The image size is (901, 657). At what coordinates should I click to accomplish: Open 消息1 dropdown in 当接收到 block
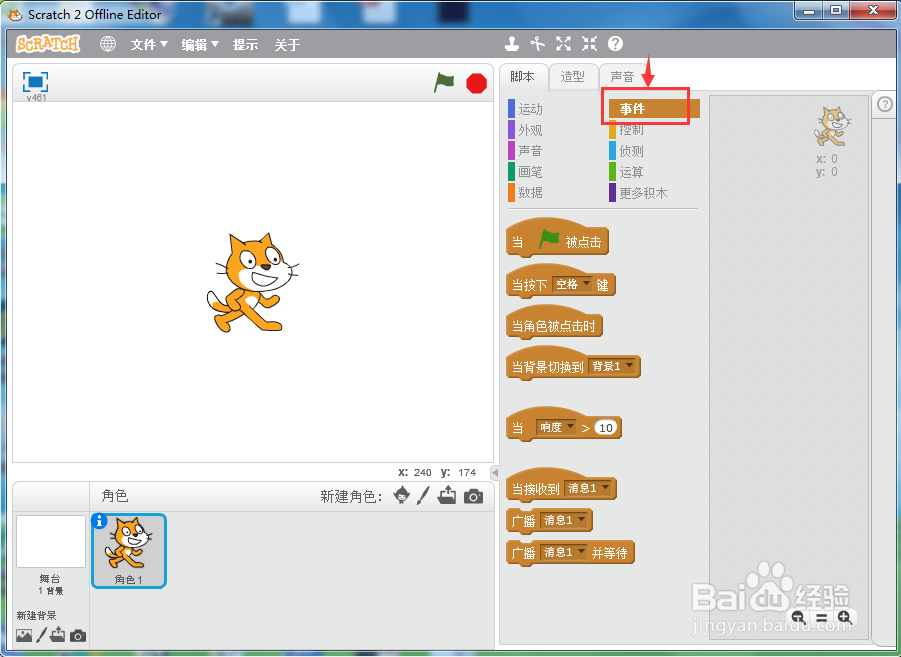point(588,488)
